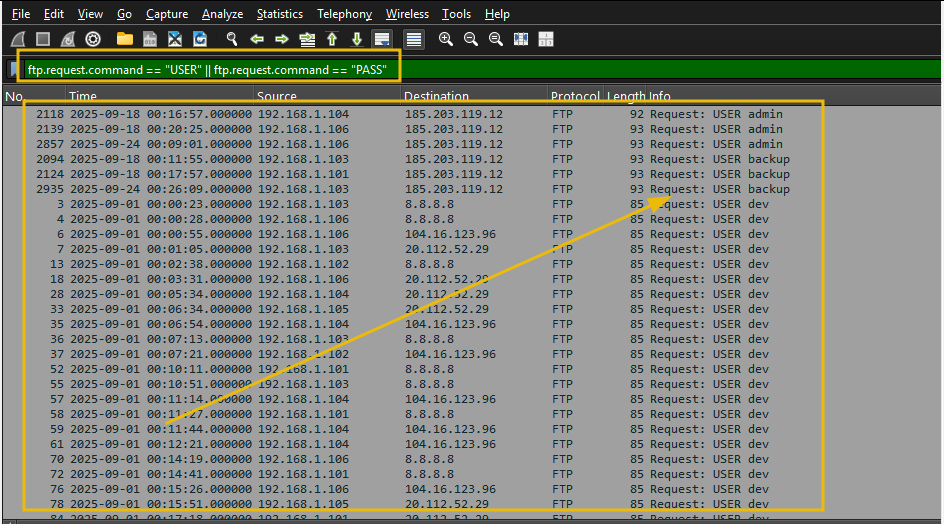Click the Protocol column header

[575, 97]
